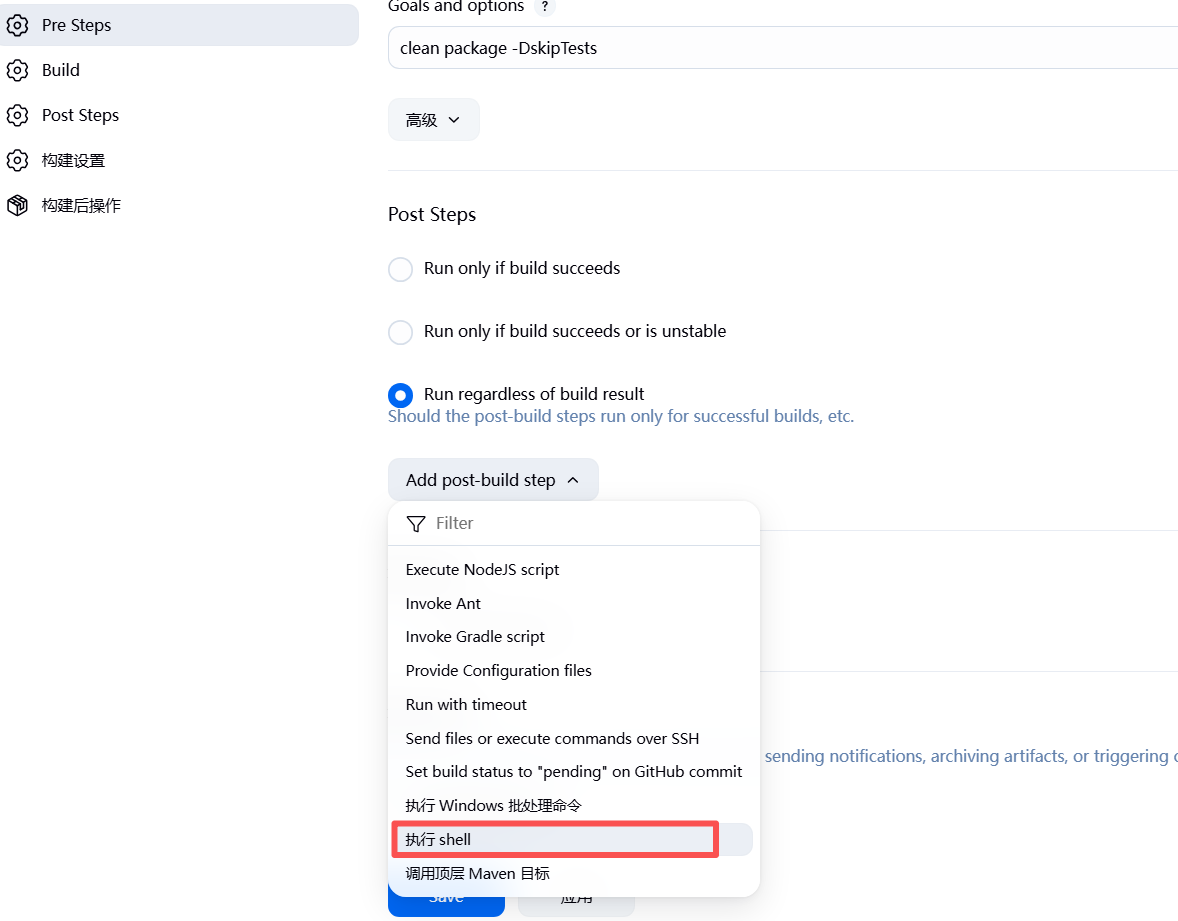This screenshot has width=1178, height=921.
Task: Click the 构建后操作 package icon
Action: click(17, 205)
